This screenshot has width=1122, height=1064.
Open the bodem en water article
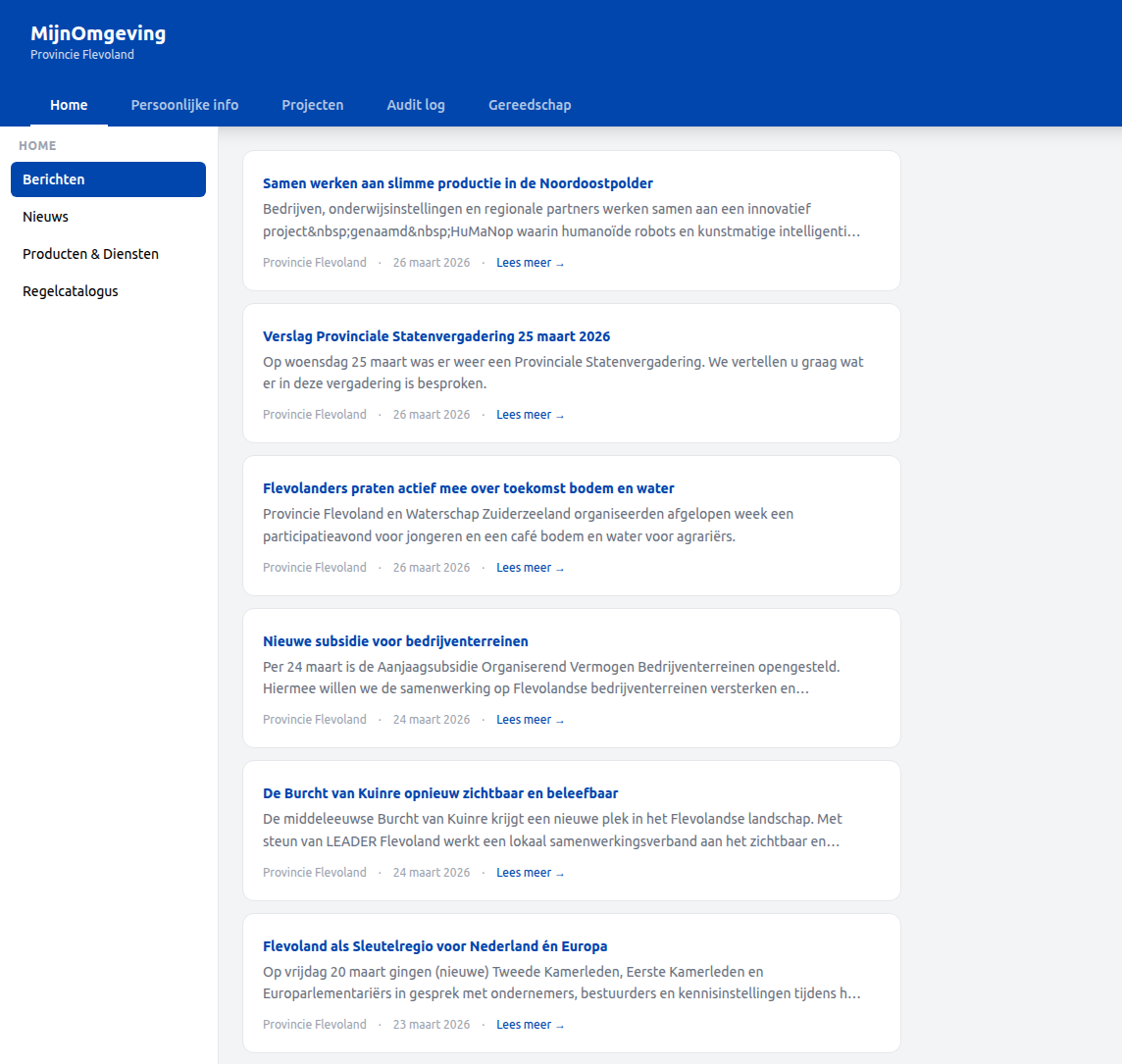click(x=468, y=487)
